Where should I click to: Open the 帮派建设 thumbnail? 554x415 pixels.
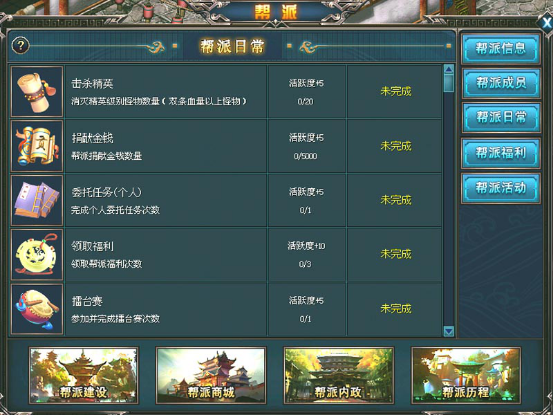click(84, 375)
